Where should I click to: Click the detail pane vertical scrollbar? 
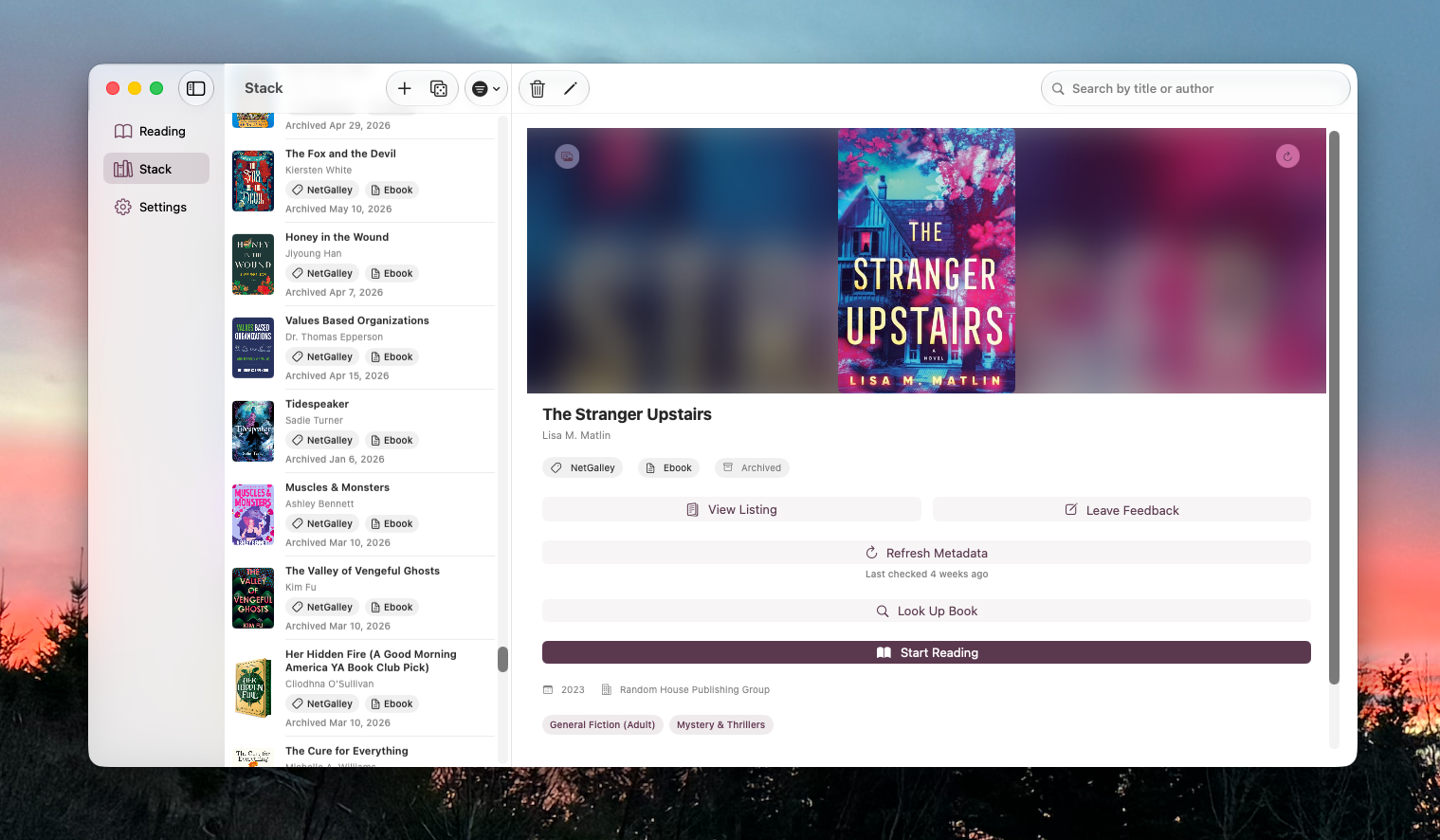(1334, 408)
